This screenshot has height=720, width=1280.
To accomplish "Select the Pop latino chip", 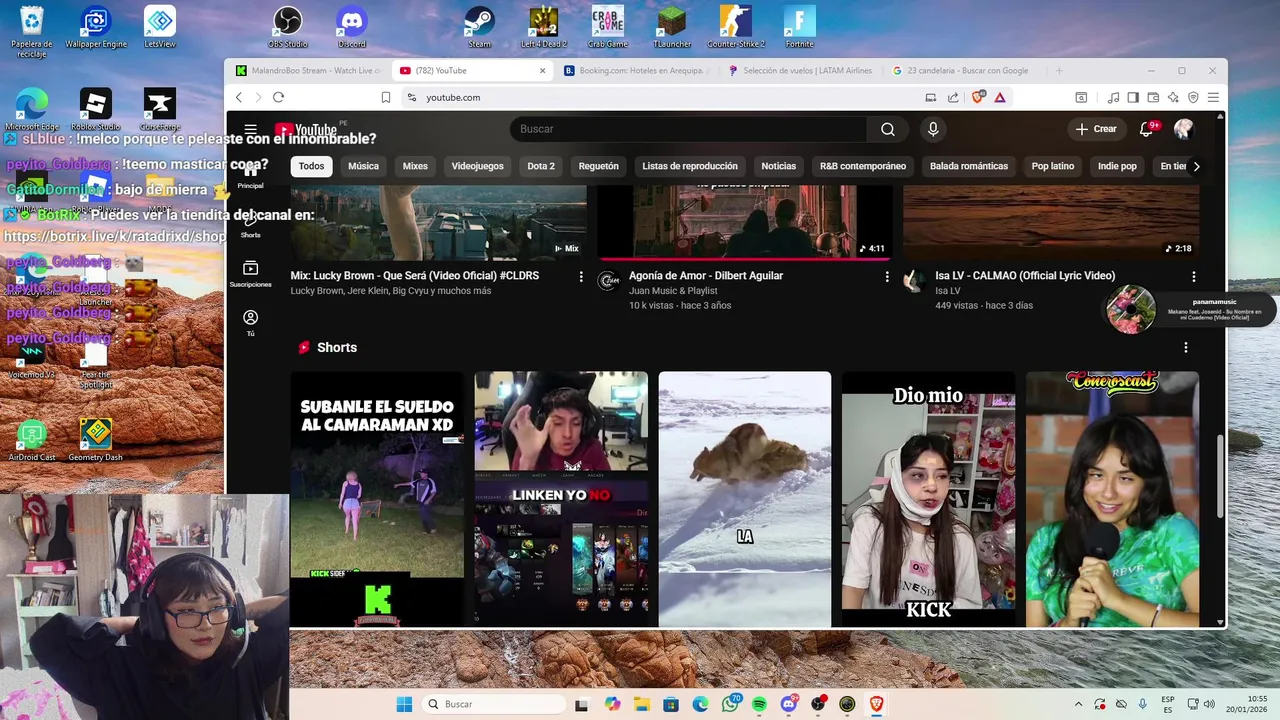I will 1052,166.
